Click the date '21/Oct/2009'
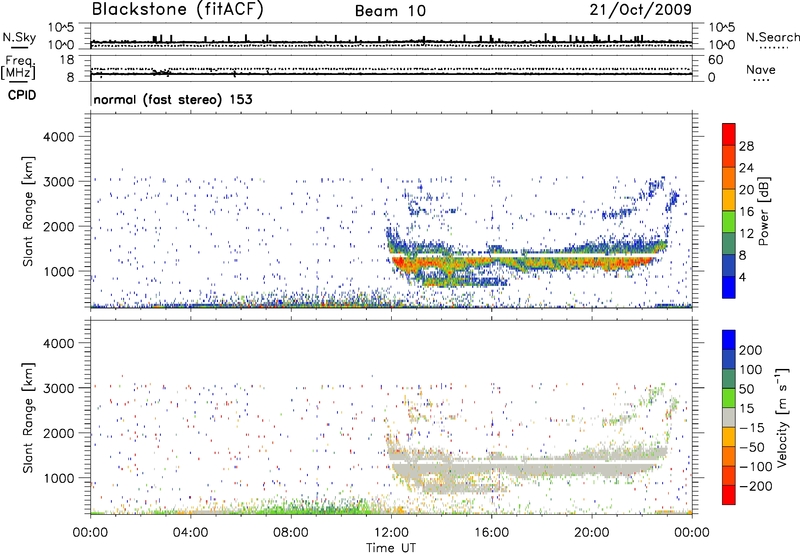800x554 pixels. [x=641, y=9]
